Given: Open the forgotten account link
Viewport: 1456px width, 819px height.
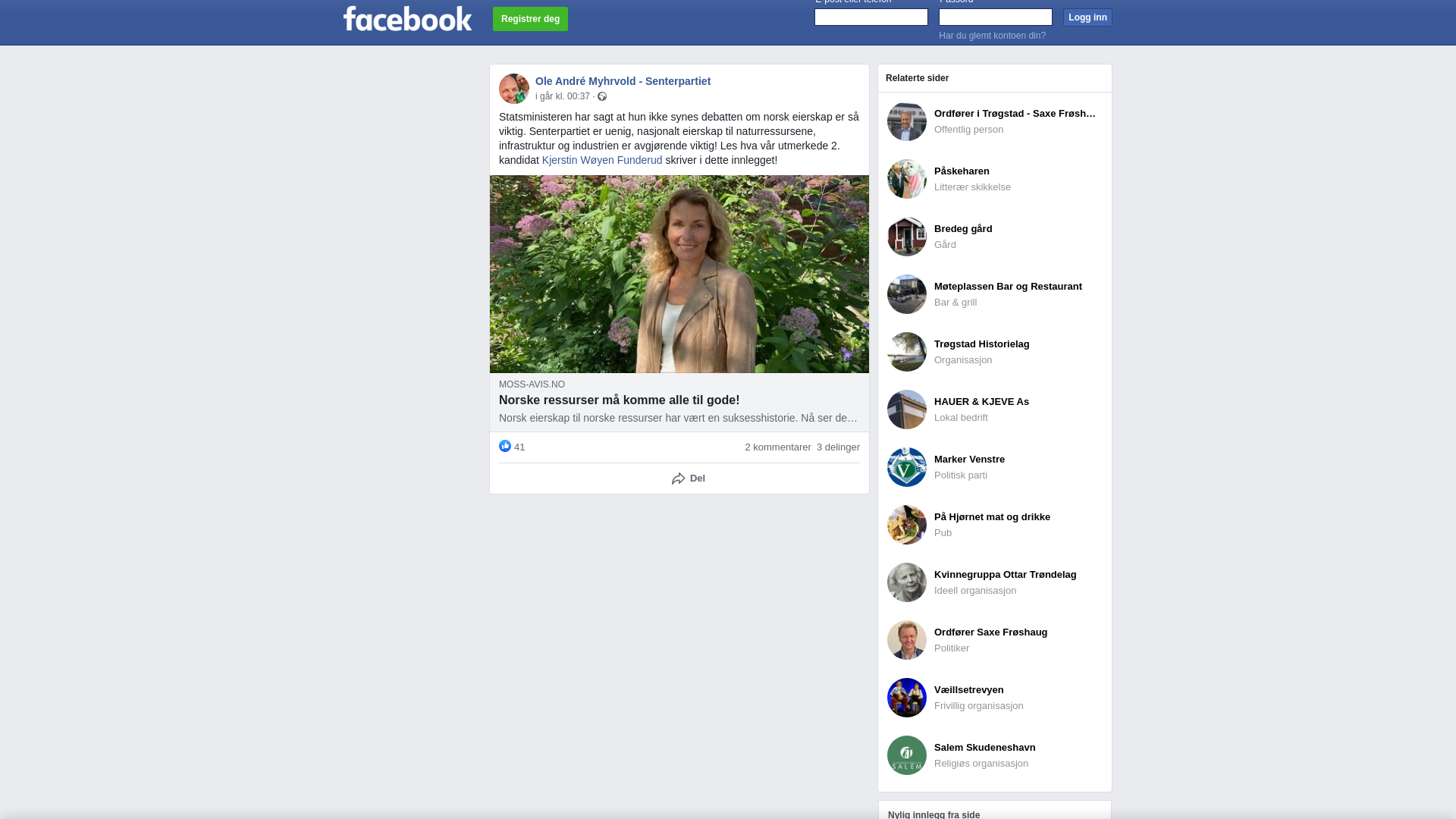Looking at the screenshot, I should coord(992,36).
